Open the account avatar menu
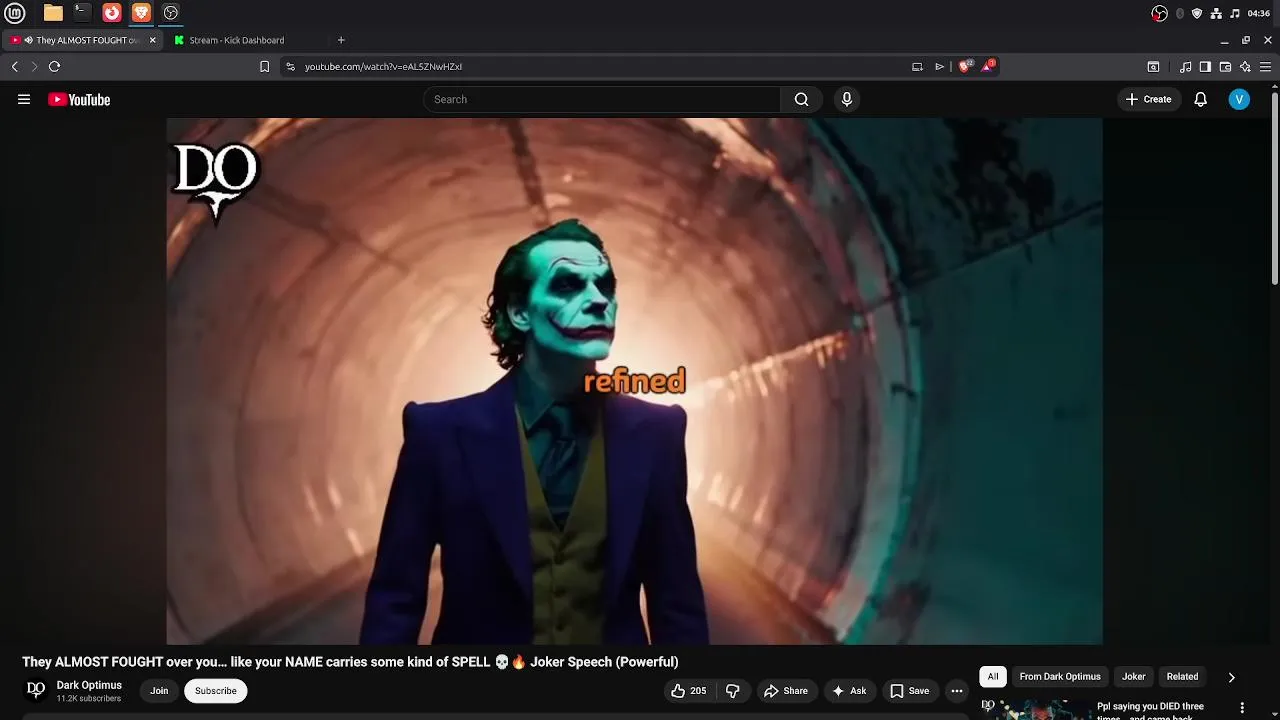The height and width of the screenshot is (720, 1280). point(1239,99)
